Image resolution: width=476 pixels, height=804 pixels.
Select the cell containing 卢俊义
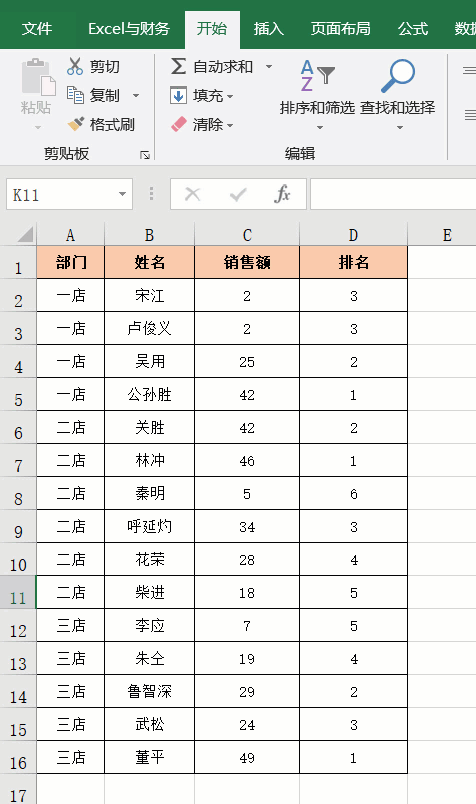(x=149, y=328)
